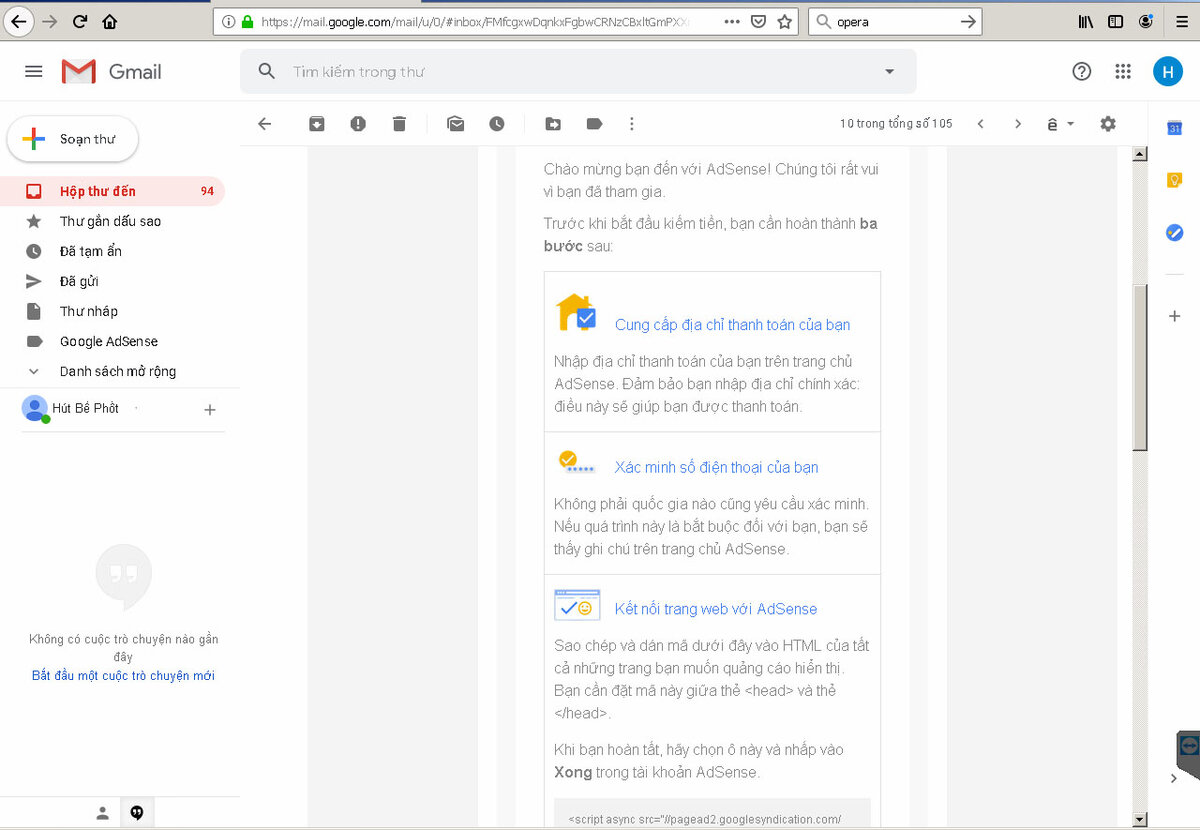Click 'Cung cấp địa chỉ thanh toán của bạn' link
Image resolution: width=1200 pixels, height=830 pixels.
coord(732,325)
